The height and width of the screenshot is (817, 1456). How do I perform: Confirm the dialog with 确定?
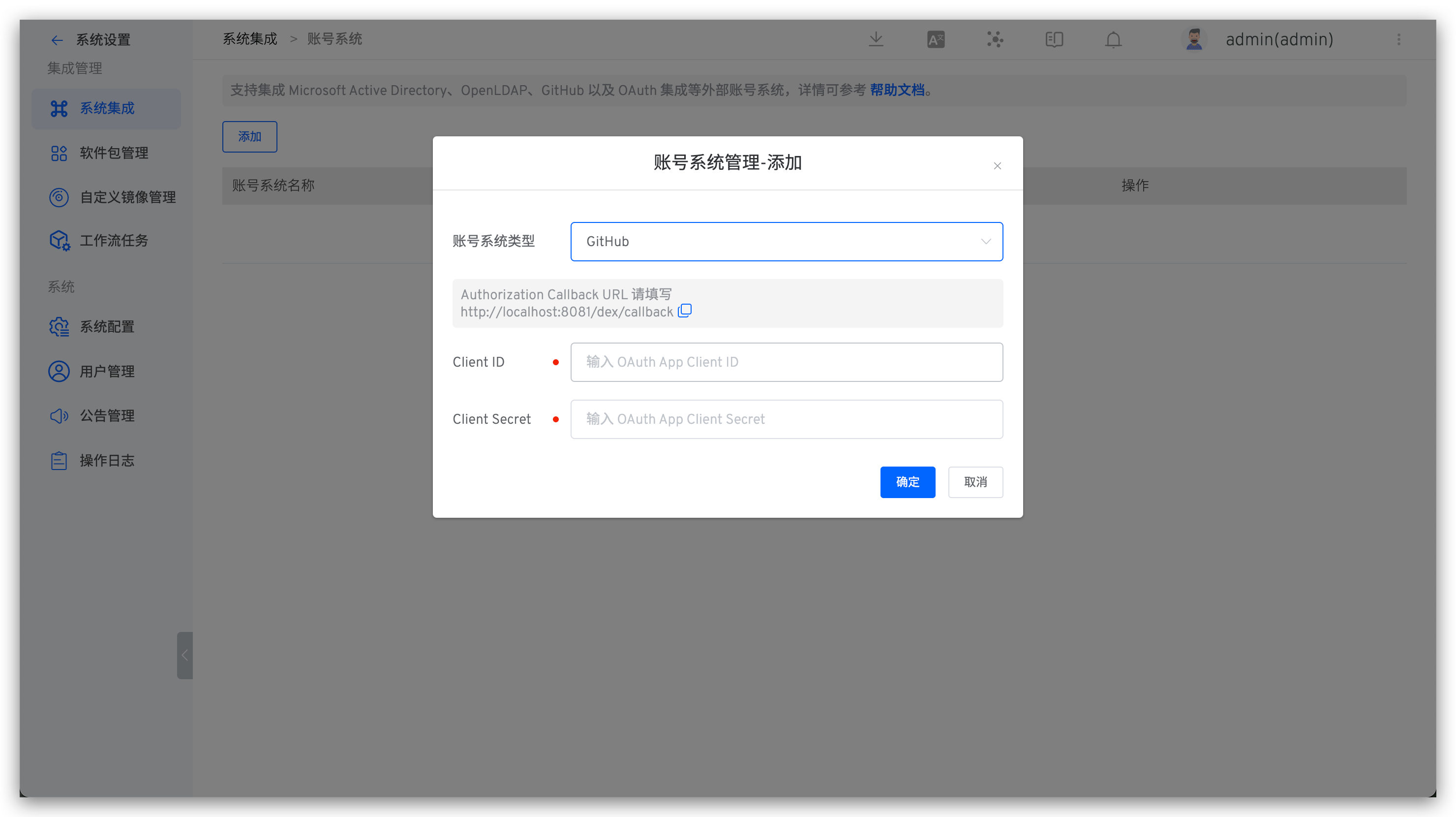pyautogui.click(x=907, y=482)
